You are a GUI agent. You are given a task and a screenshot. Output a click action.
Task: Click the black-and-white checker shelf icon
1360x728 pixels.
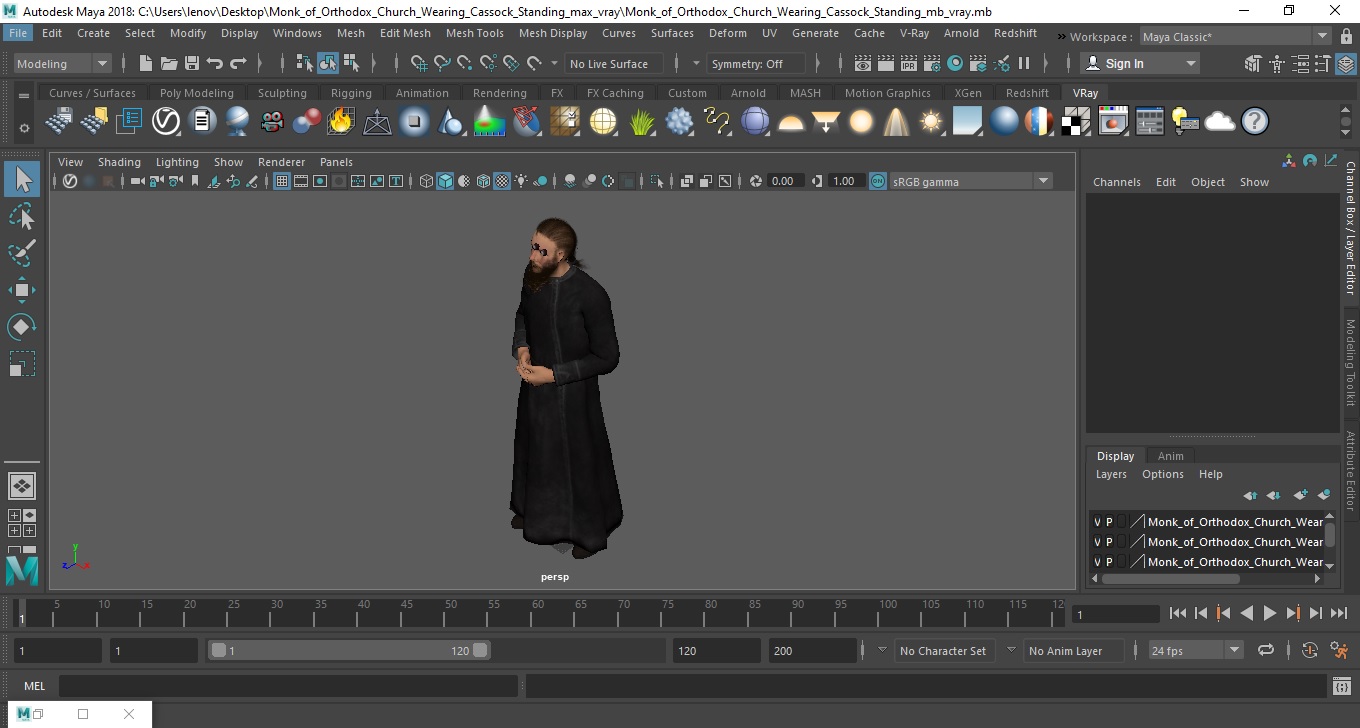tap(1076, 122)
